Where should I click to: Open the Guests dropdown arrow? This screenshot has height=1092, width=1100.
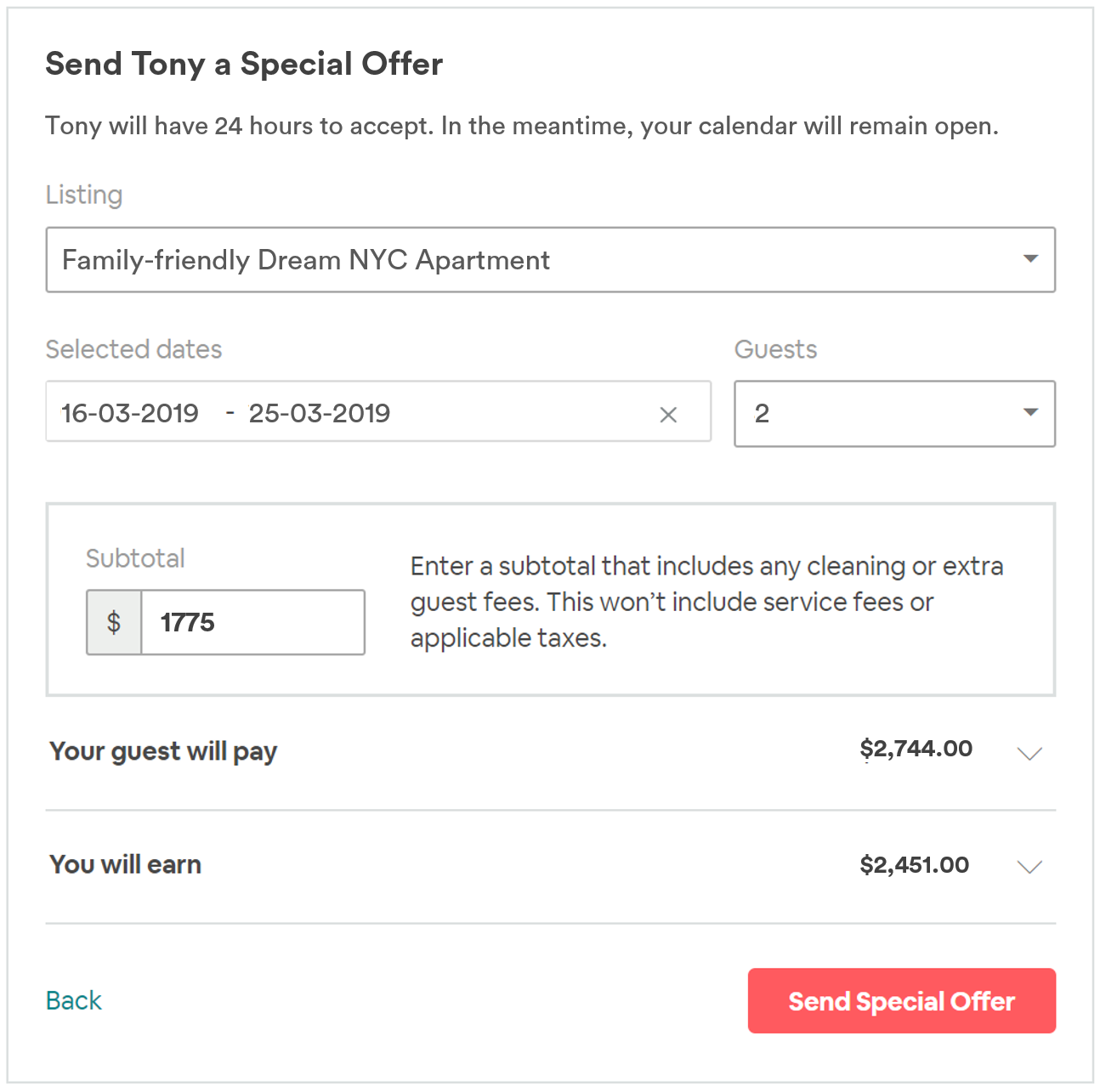(x=1030, y=413)
